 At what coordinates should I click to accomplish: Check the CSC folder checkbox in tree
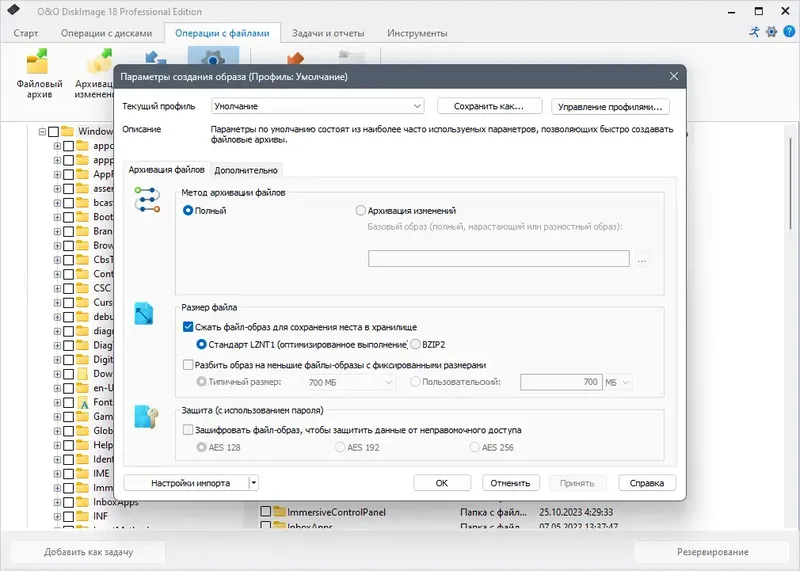click(69, 288)
